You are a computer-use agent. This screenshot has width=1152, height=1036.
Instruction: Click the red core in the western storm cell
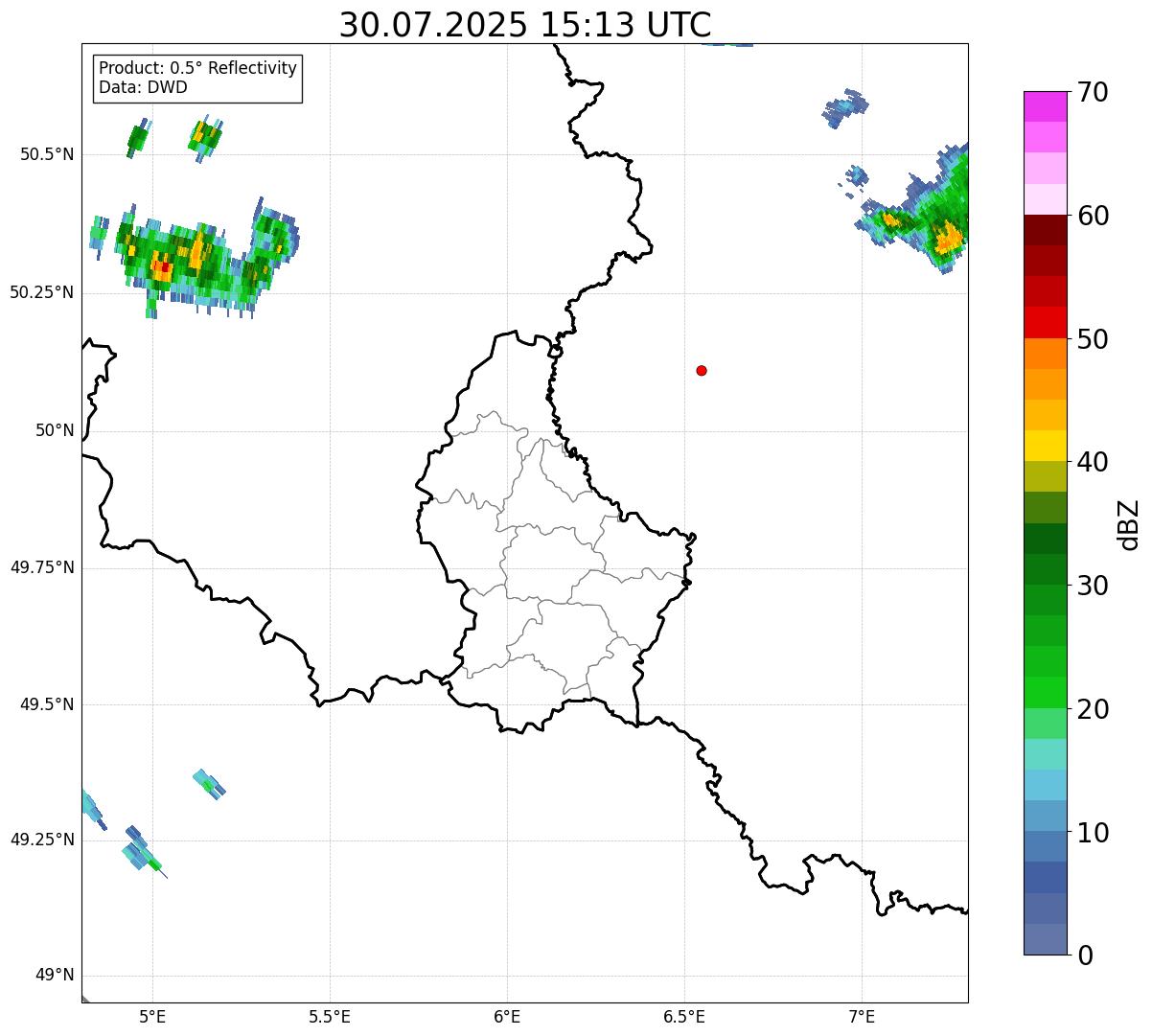[164, 267]
